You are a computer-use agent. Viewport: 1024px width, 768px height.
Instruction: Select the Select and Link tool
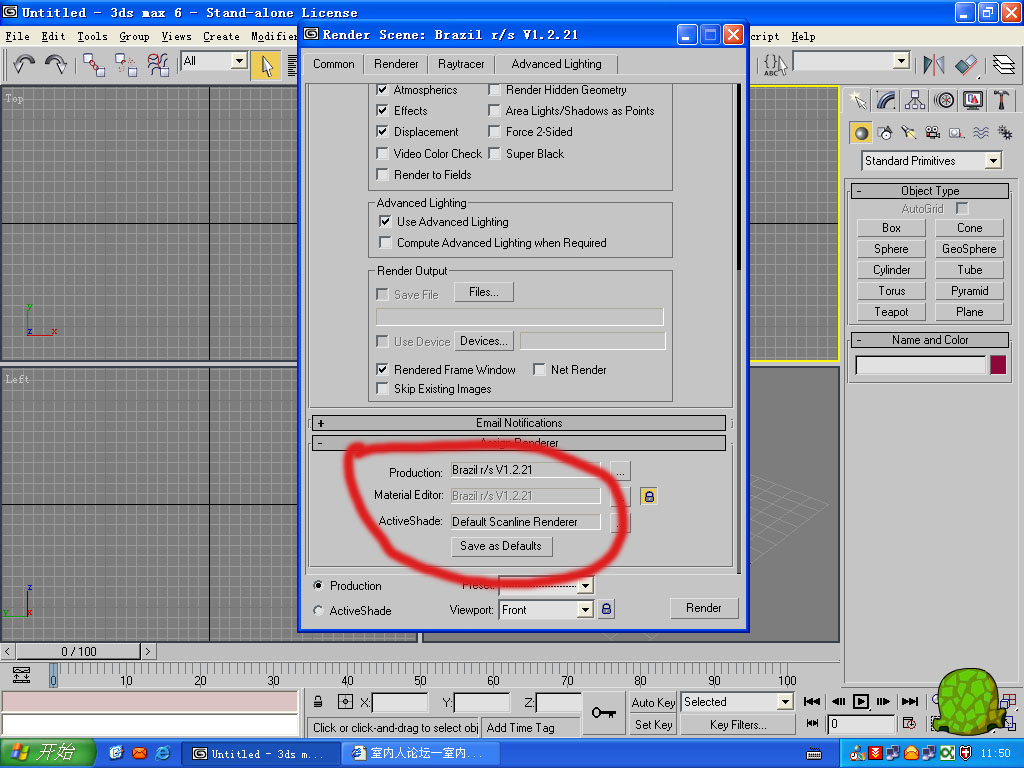(x=94, y=65)
